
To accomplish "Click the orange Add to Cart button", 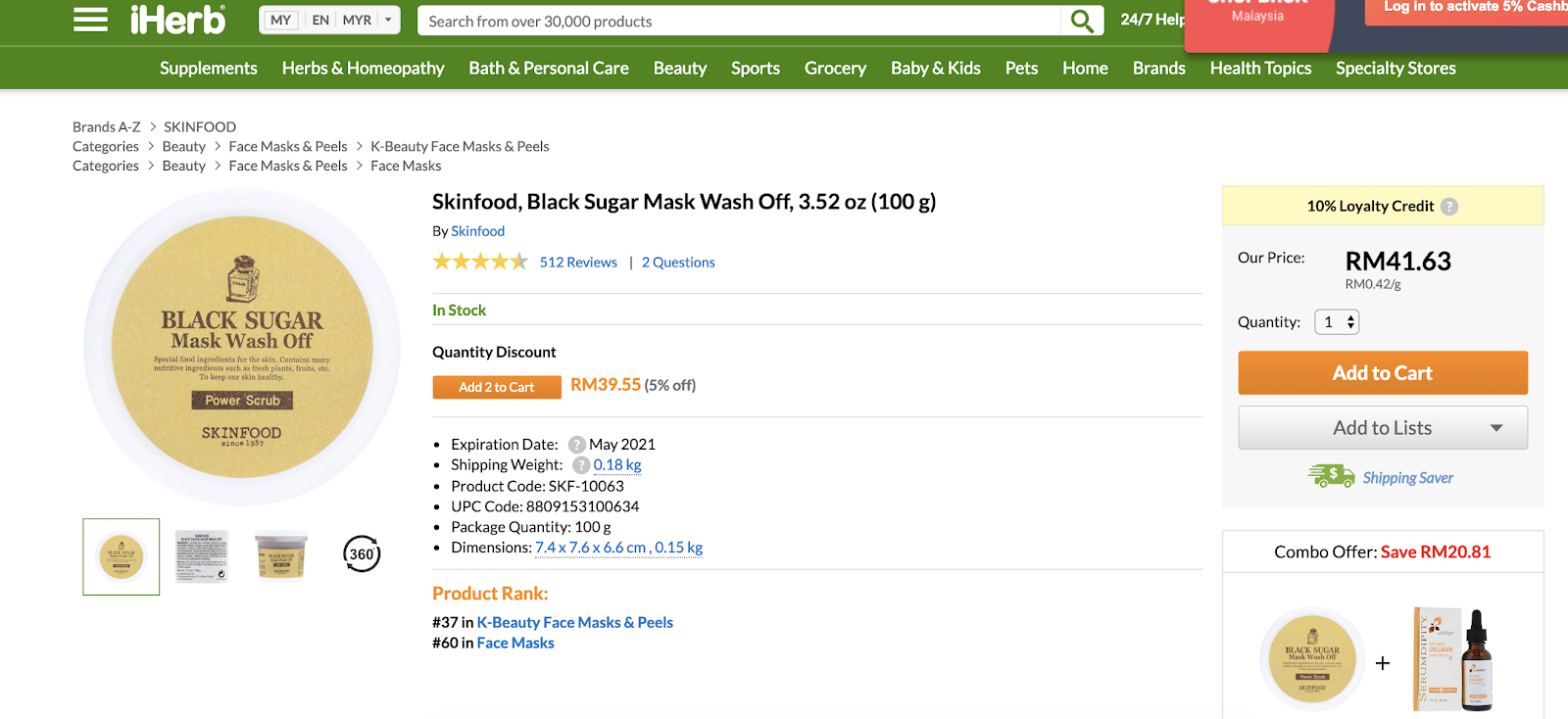I will 1382,373.
